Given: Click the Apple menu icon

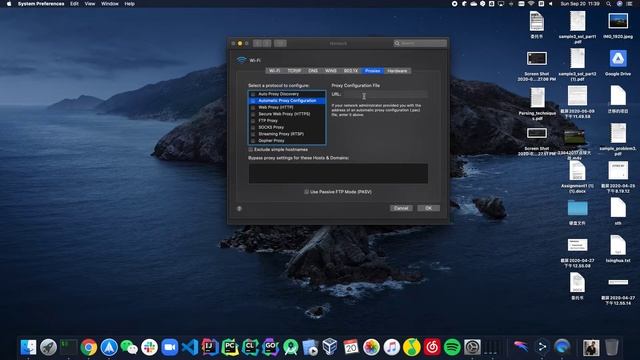Looking at the screenshot, I should [9, 4].
